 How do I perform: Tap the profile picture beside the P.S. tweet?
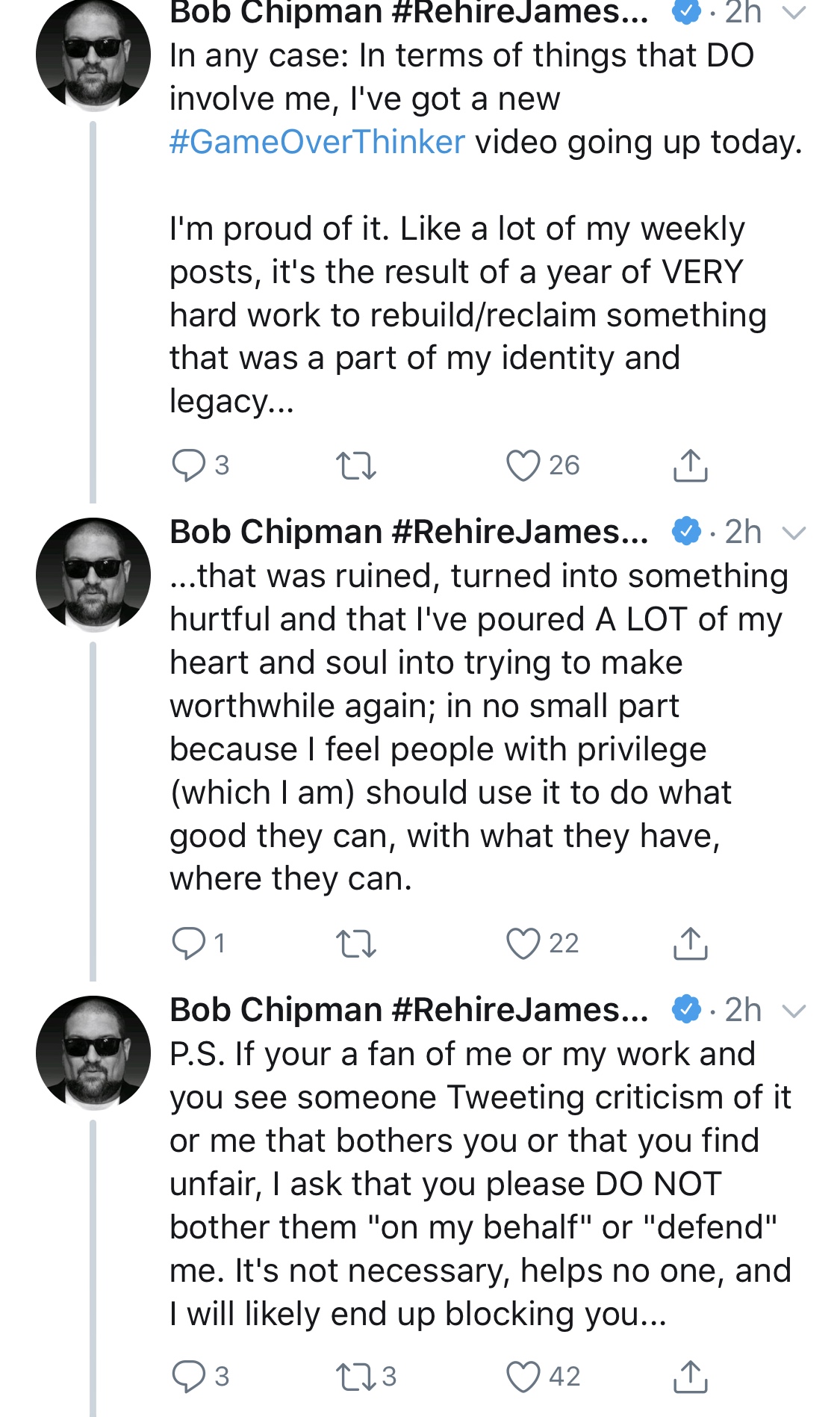(93, 1052)
